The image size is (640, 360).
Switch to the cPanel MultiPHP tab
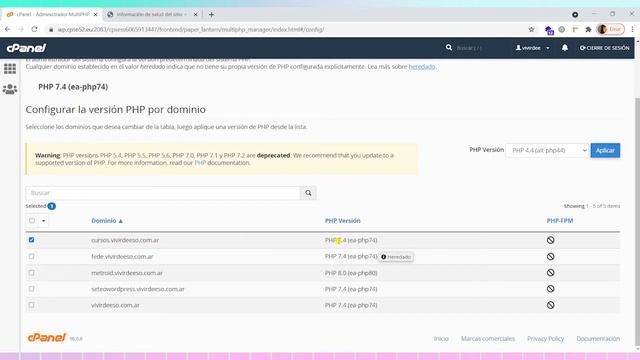(x=52, y=14)
